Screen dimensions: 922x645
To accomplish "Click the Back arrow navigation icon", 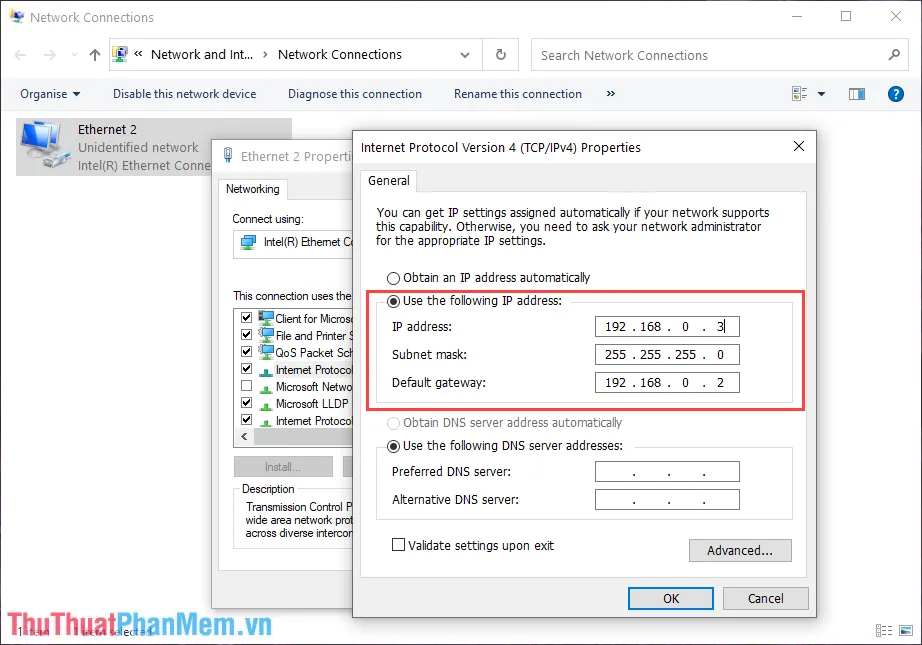I will click(21, 55).
